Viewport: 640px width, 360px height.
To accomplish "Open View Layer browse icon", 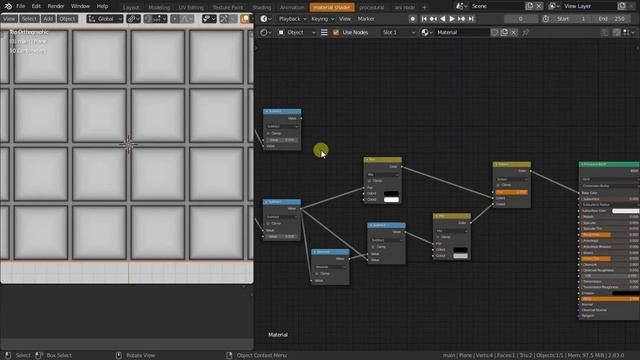I will 554,6.
